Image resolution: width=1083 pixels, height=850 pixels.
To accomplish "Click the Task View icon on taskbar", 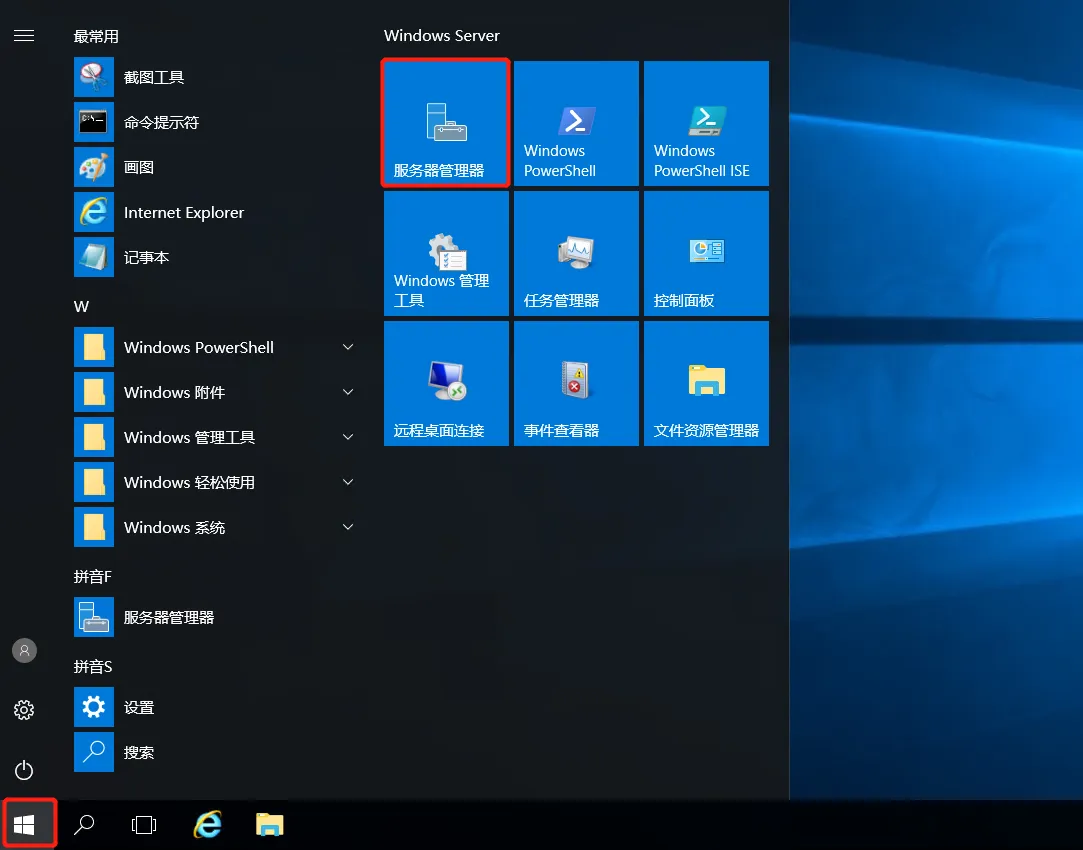I will tap(145, 825).
